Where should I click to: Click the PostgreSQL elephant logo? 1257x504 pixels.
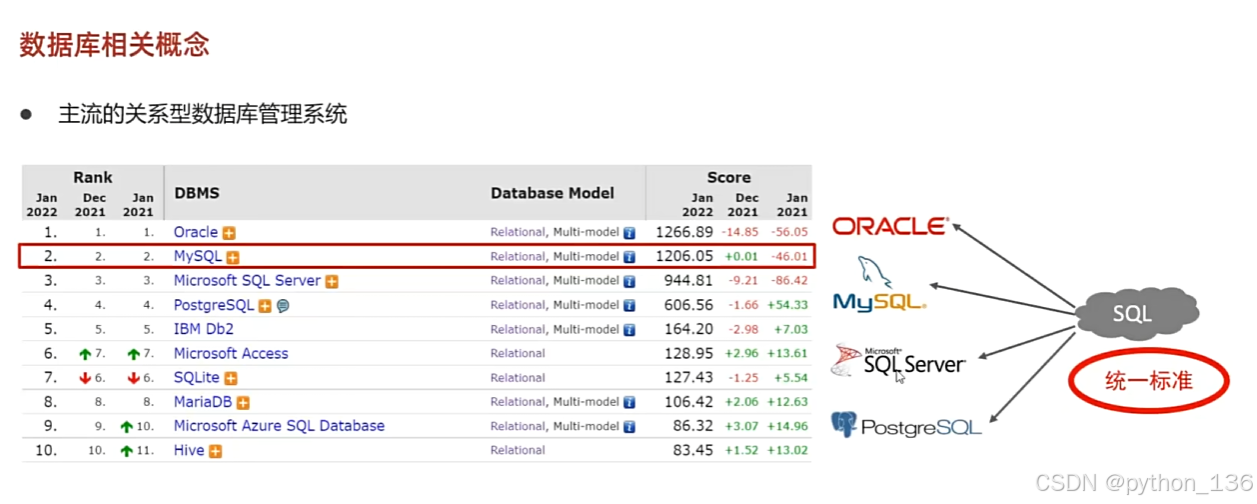(x=906, y=425)
